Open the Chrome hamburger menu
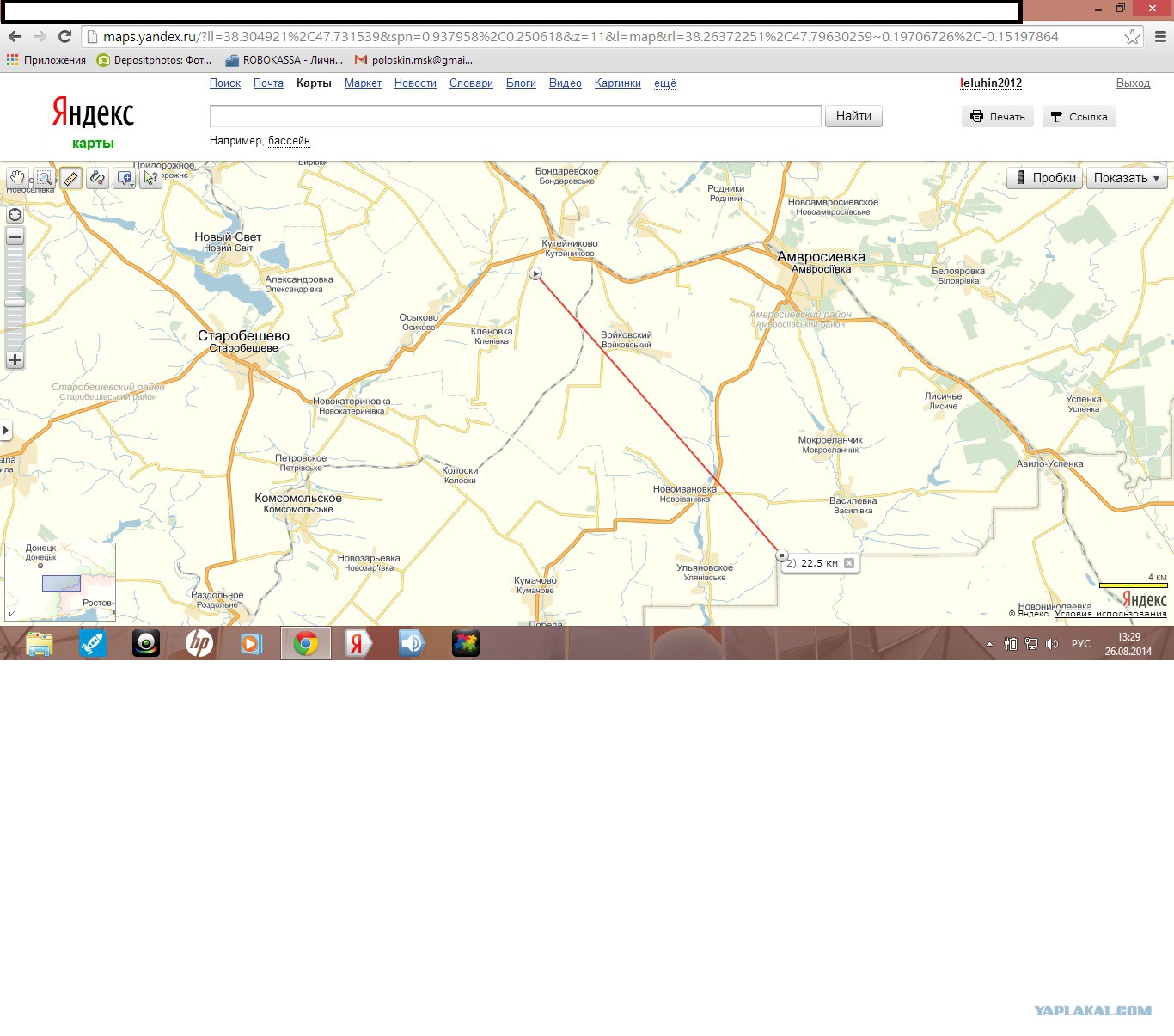Viewport: 1174px width, 1036px height. click(x=1160, y=36)
